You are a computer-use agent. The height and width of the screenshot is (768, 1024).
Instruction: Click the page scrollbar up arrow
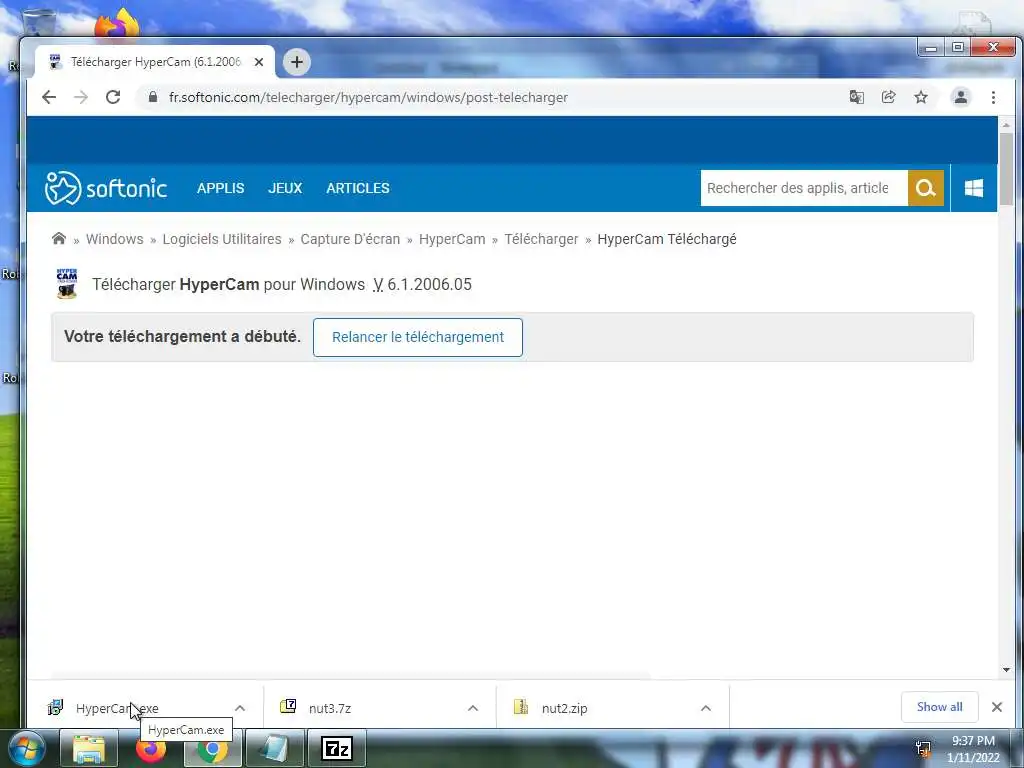[x=1006, y=124]
